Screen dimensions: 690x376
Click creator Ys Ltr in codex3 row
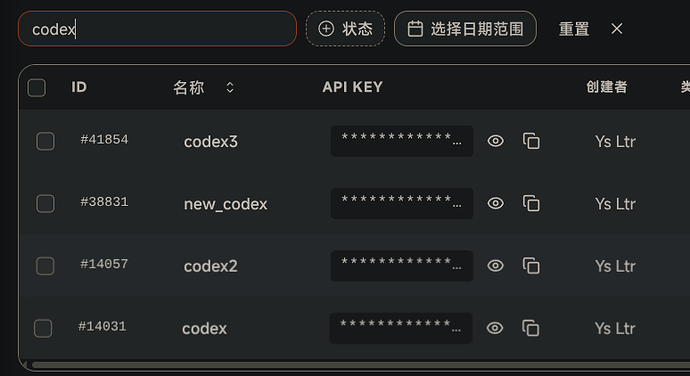click(x=615, y=142)
